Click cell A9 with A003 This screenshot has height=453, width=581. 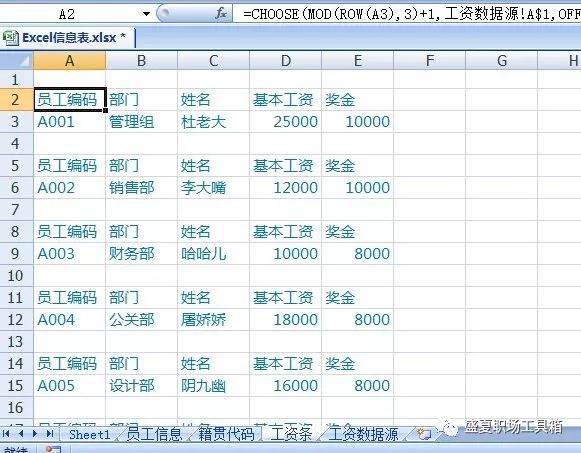coord(70,253)
